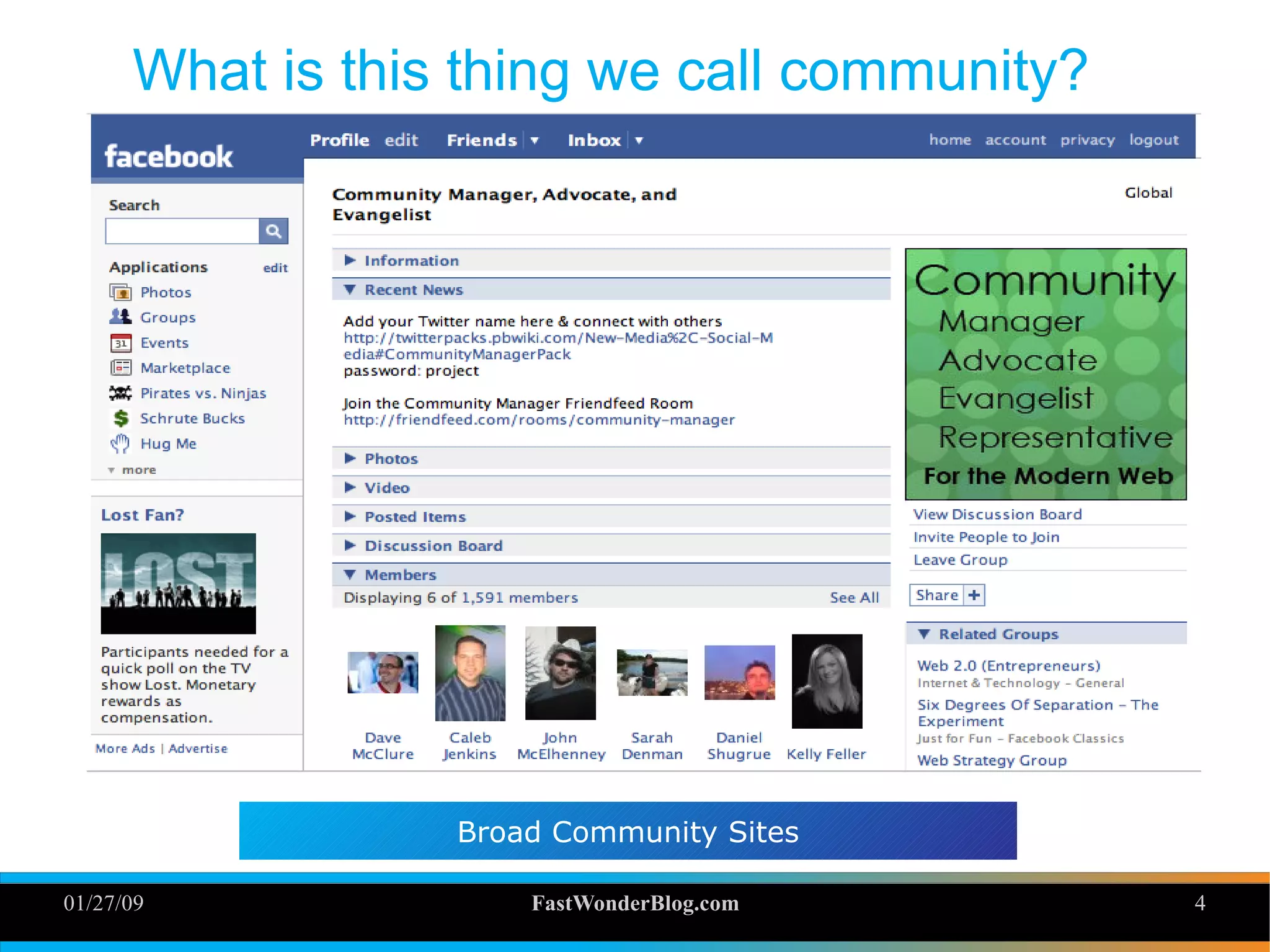Open the Friends dropdown arrow
Viewport: 1270px width, 952px height.
(x=534, y=141)
